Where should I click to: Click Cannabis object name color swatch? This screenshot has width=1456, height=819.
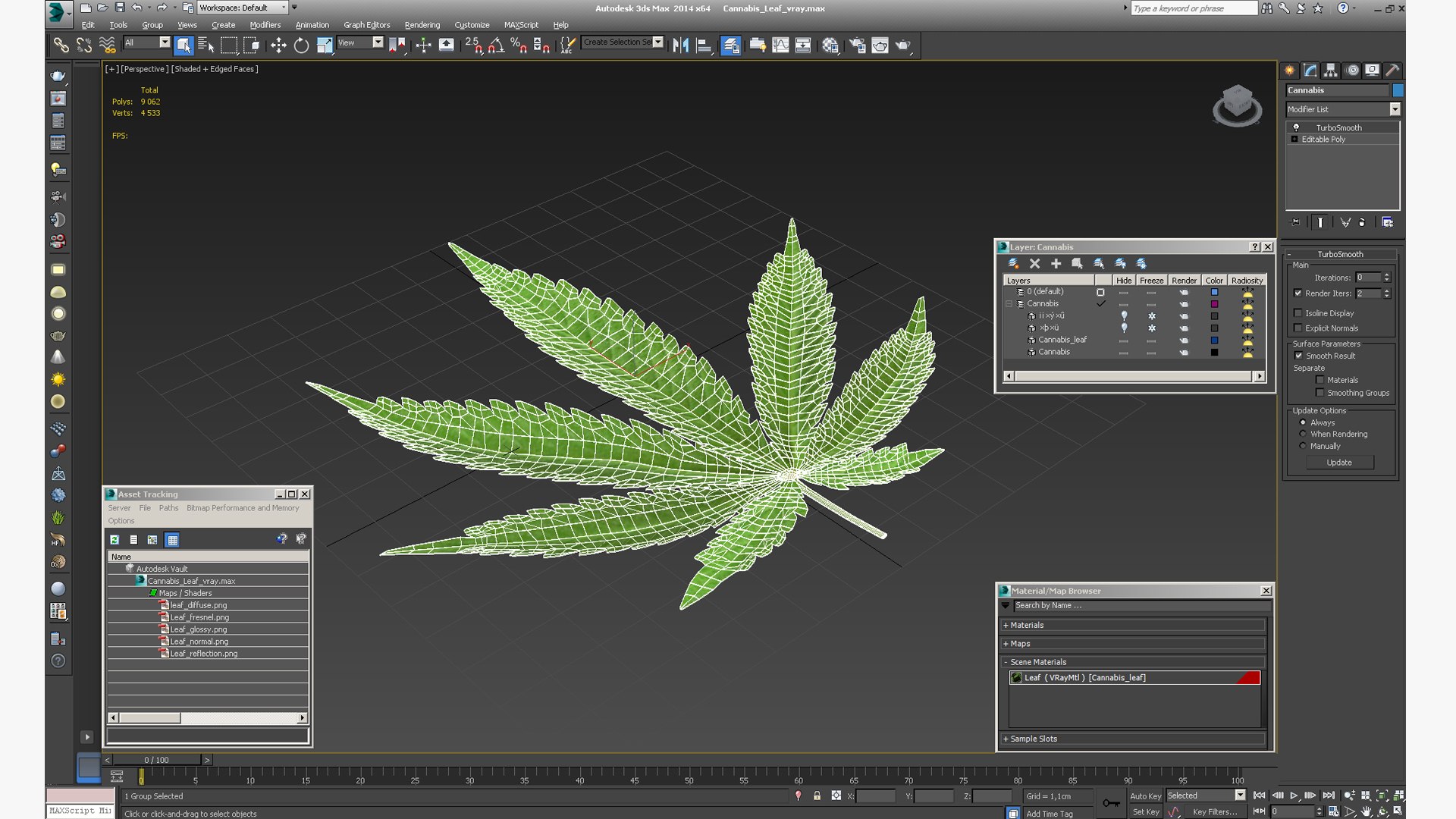[x=1398, y=90]
